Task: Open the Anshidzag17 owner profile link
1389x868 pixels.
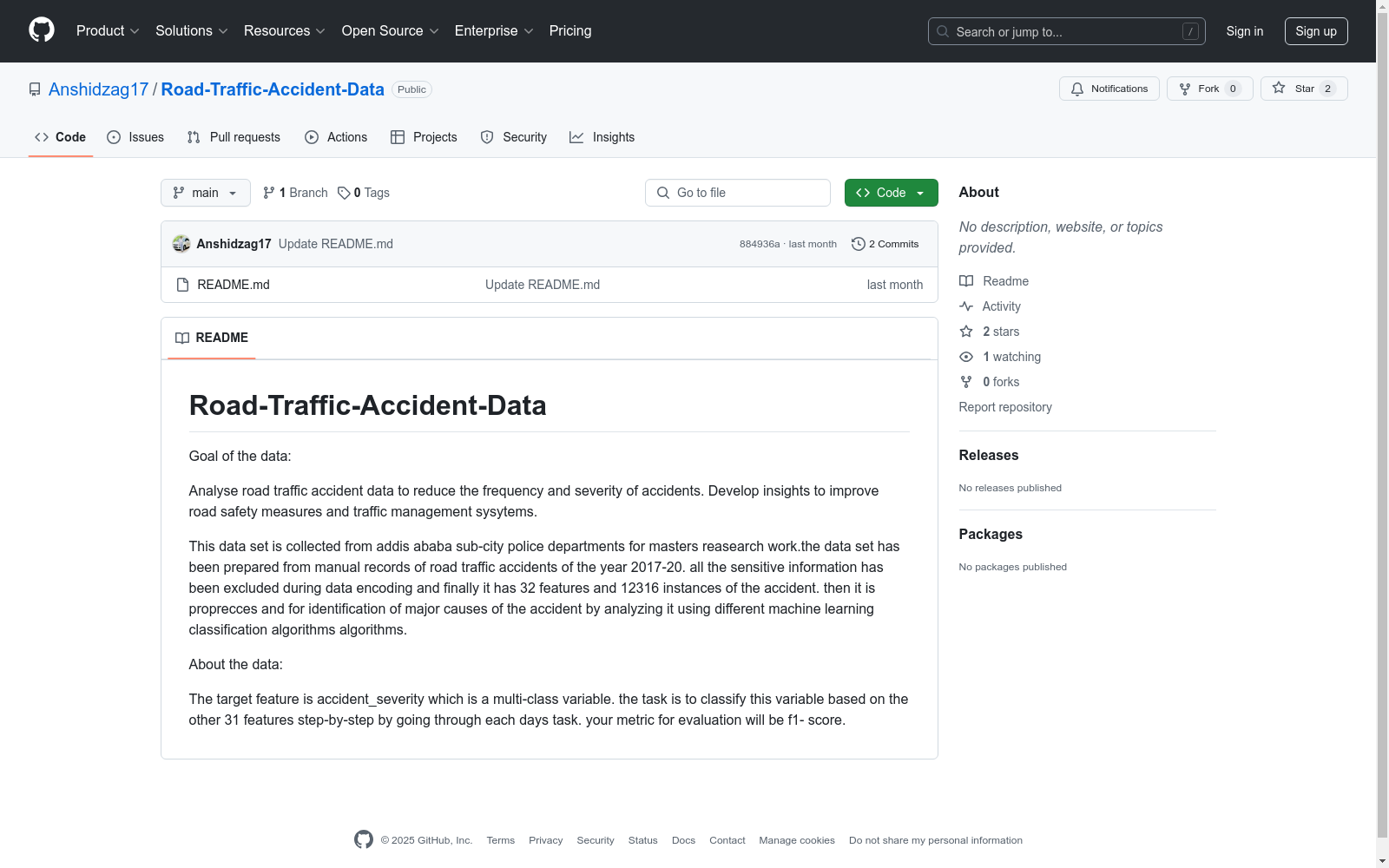Action: pyautogui.click(x=98, y=89)
